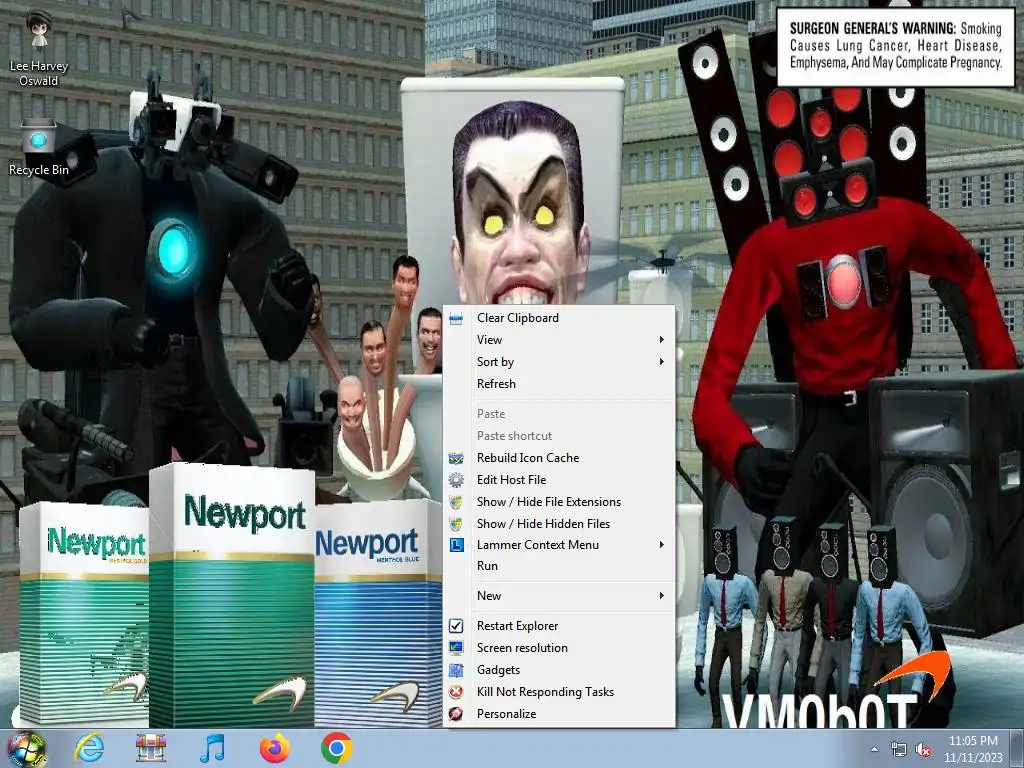Choose Personalize from context menu
This screenshot has width=1024, height=768.
pyautogui.click(x=559, y=714)
